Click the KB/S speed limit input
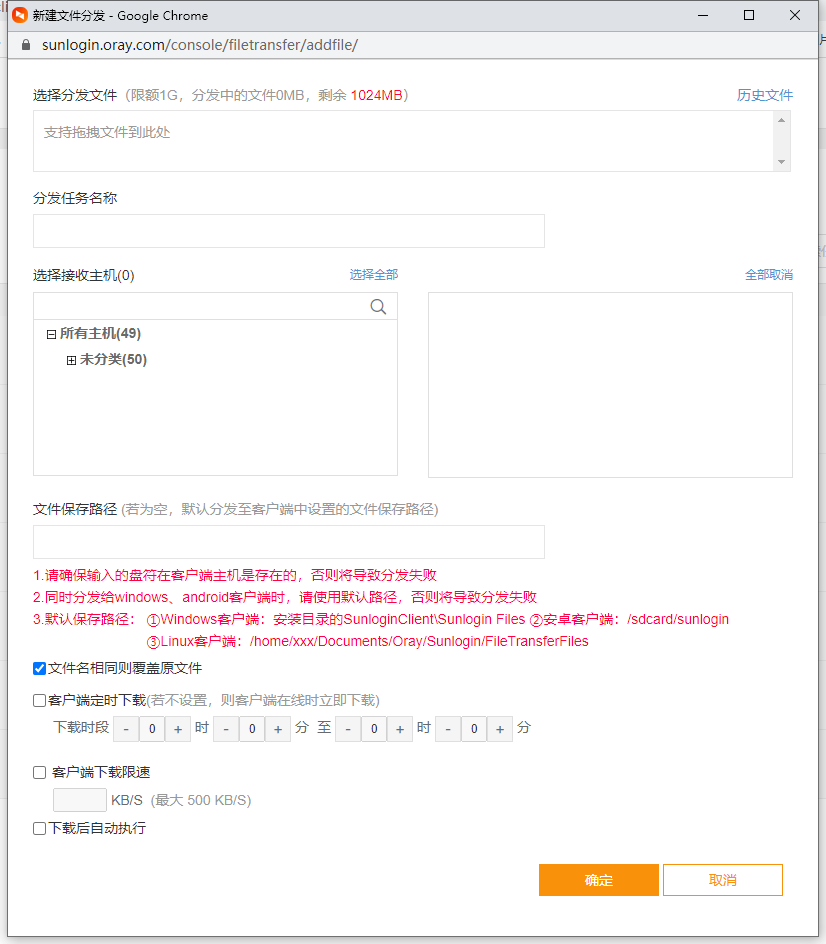The height and width of the screenshot is (944, 826). coord(80,800)
